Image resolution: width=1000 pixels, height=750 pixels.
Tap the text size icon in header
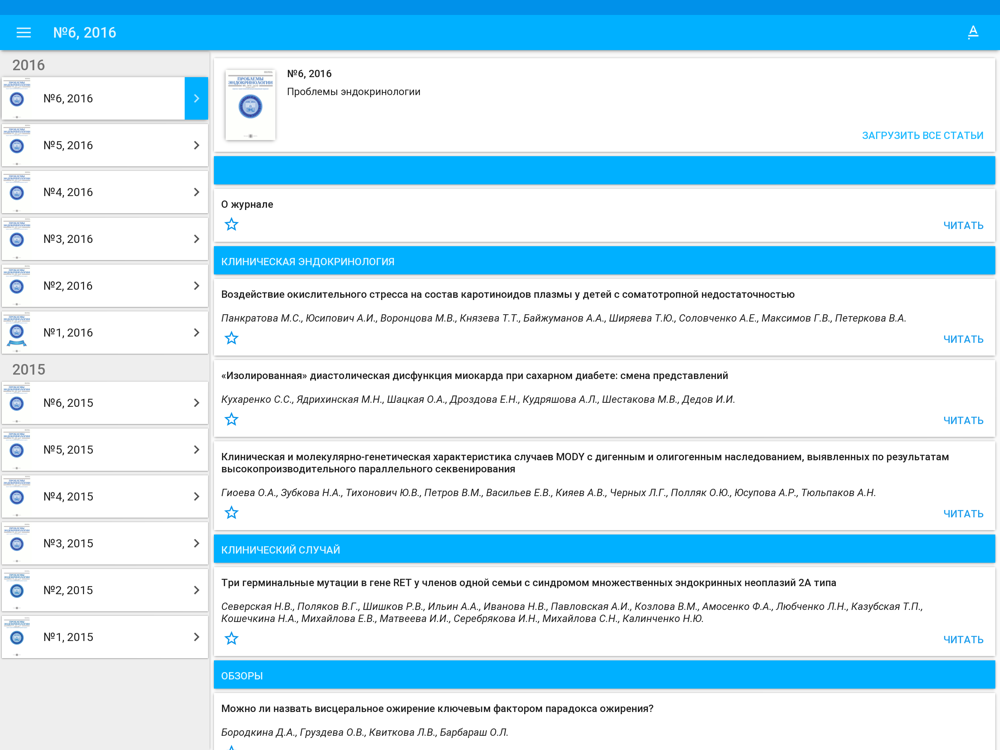pos(973,33)
